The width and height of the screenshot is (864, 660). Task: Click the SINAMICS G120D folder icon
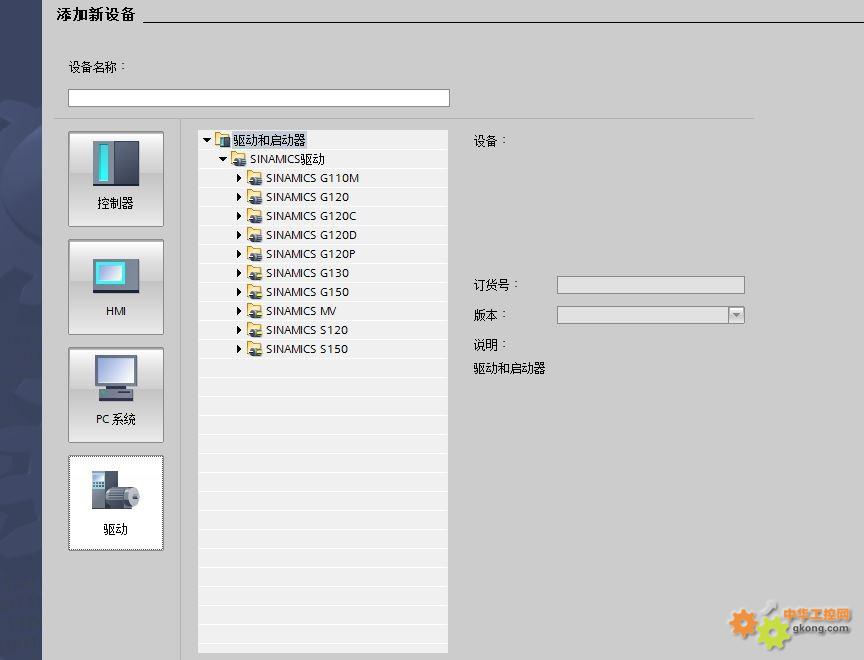(255, 235)
